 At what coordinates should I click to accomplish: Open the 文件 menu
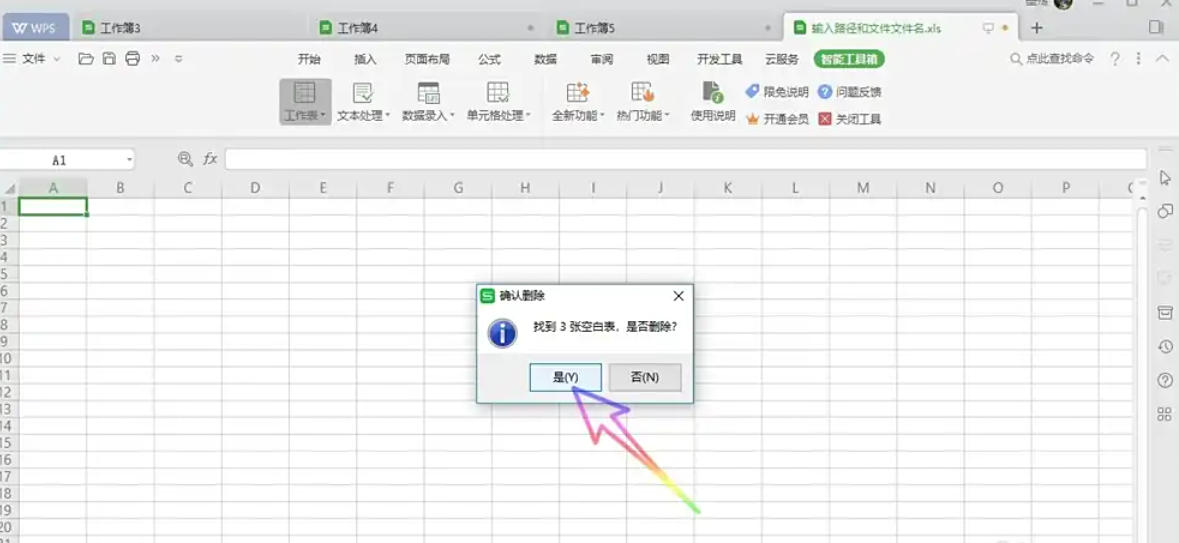pyautogui.click(x=32, y=59)
